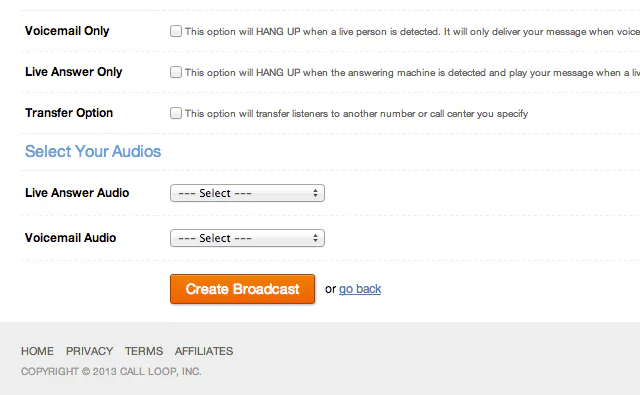Open the HOME footer link
This screenshot has width=640, height=395.
(x=38, y=351)
